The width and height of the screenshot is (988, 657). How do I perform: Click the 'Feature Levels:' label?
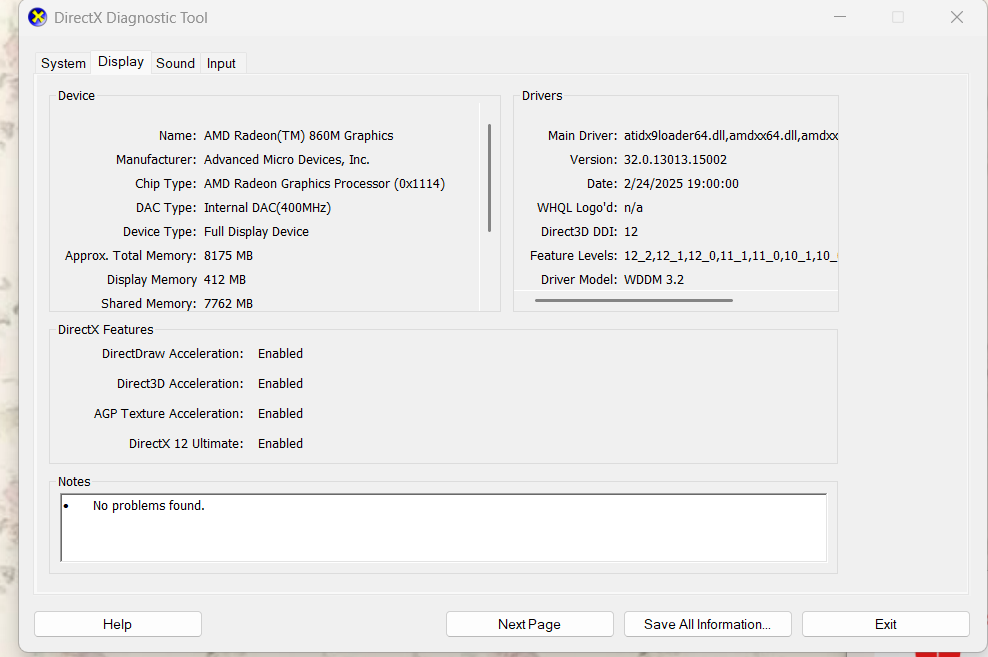click(573, 256)
